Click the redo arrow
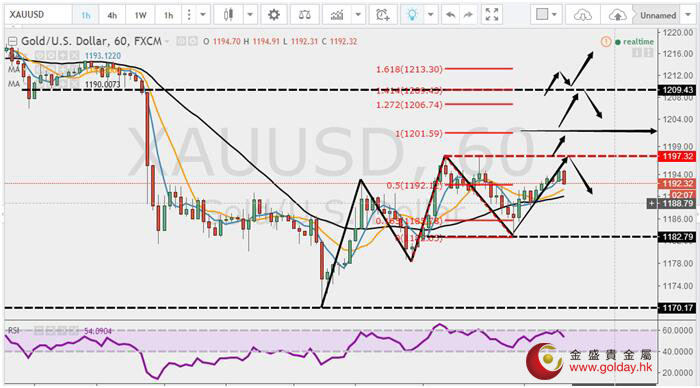The height and width of the screenshot is (388, 700). tap(468, 15)
